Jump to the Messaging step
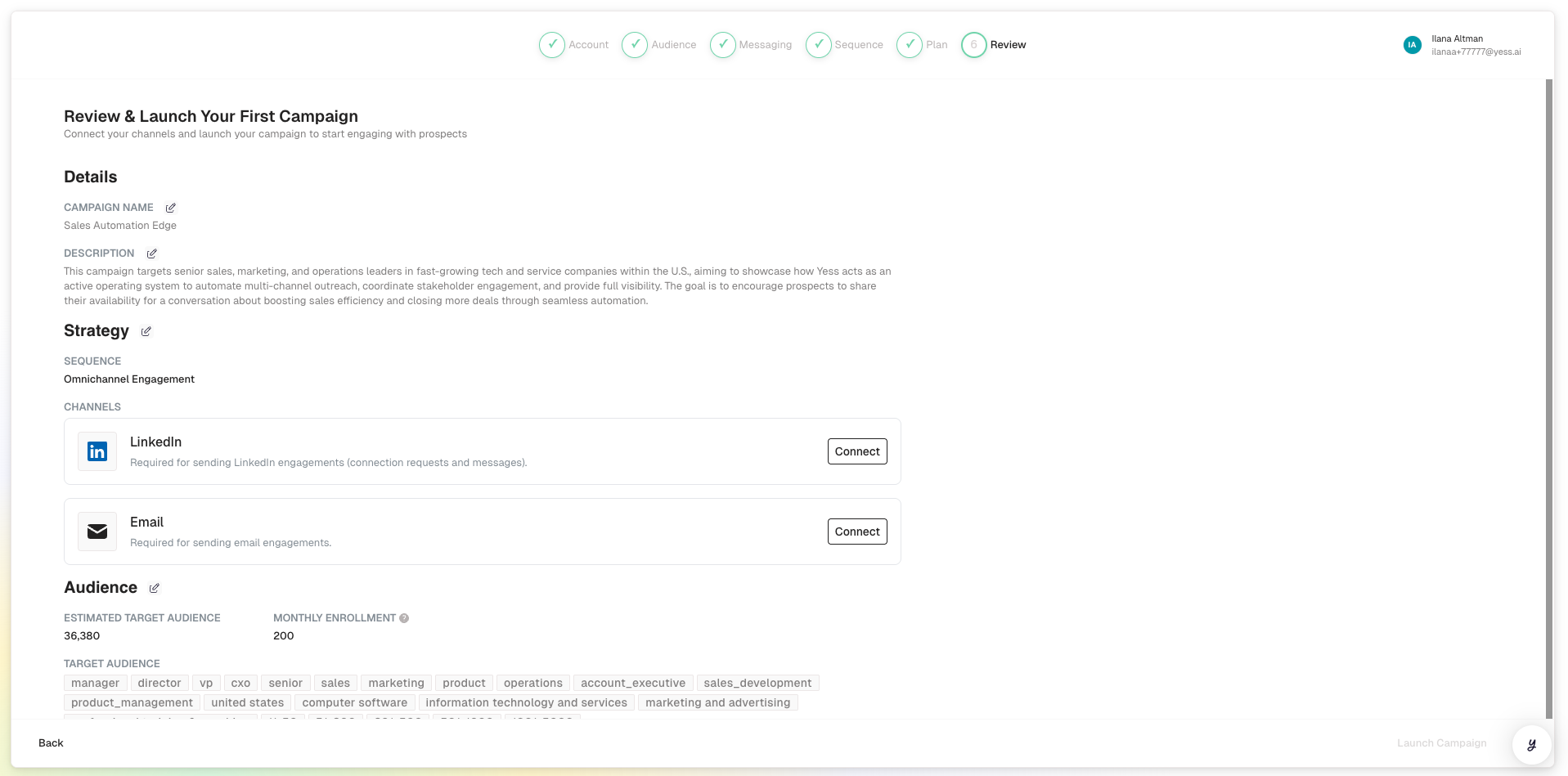 pos(751,45)
